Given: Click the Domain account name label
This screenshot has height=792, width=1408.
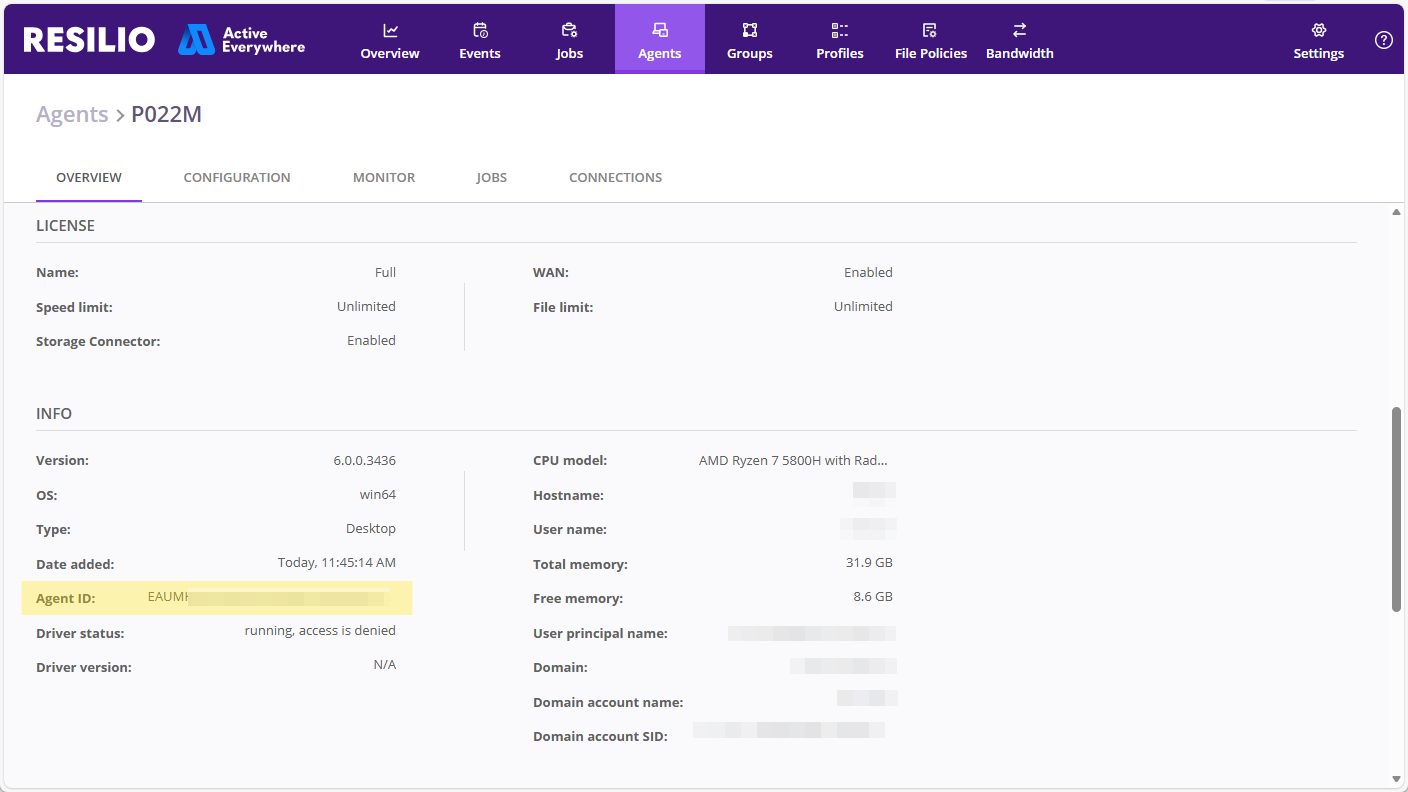Looking at the screenshot, I should point(608,702).
